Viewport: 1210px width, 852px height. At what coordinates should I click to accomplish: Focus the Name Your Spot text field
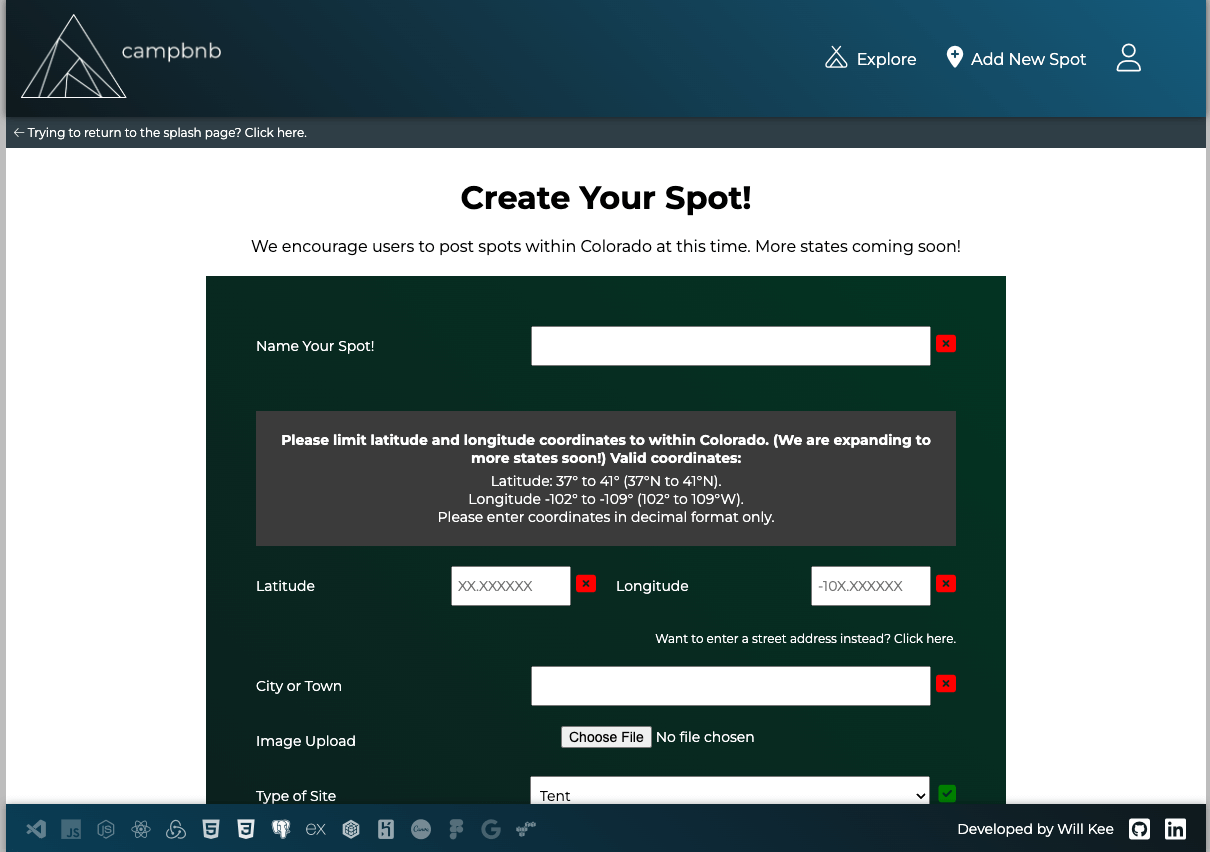click(730, 346)
